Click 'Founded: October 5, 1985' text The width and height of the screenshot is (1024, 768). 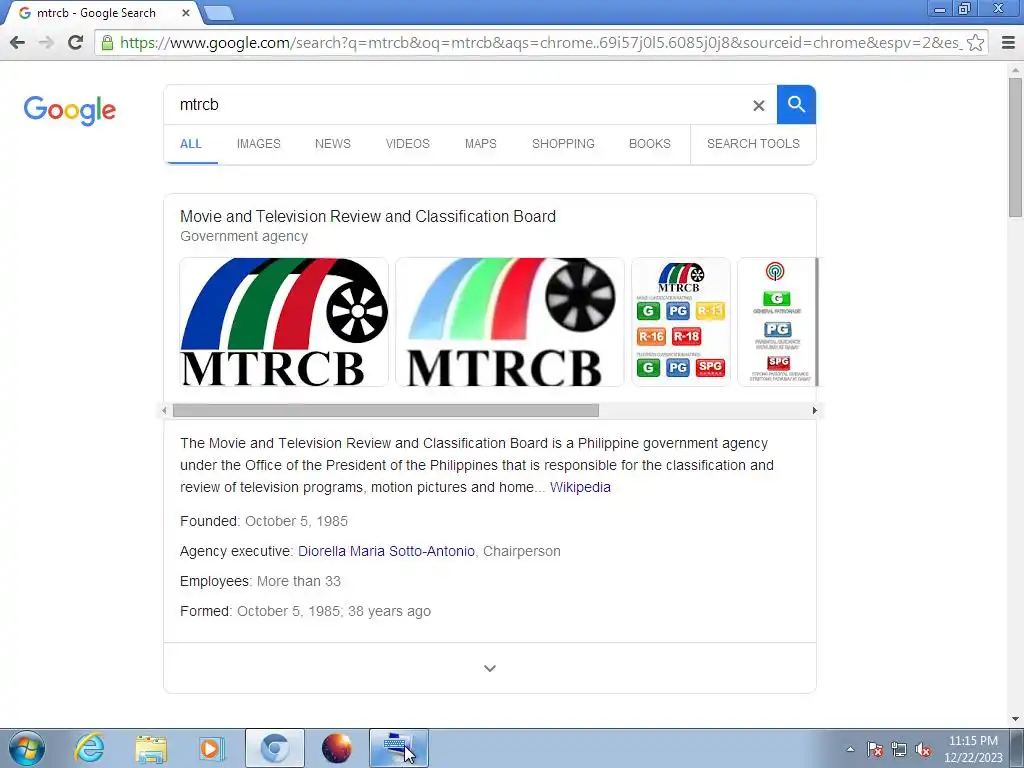click(264, 521)
